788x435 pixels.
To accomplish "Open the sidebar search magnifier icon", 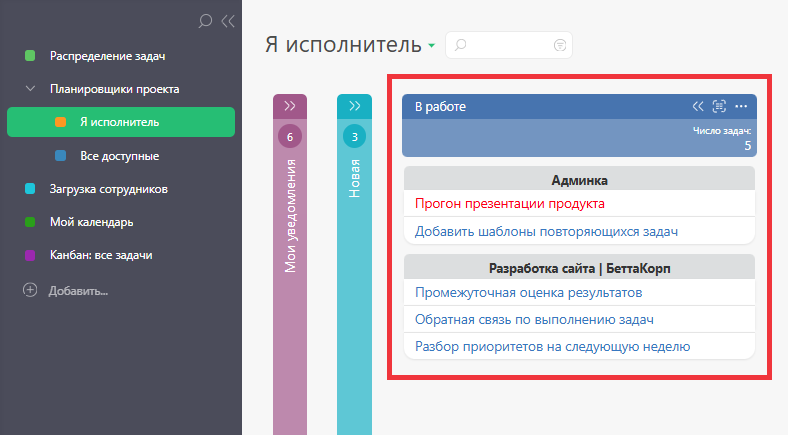I will (x=205, y=21).
